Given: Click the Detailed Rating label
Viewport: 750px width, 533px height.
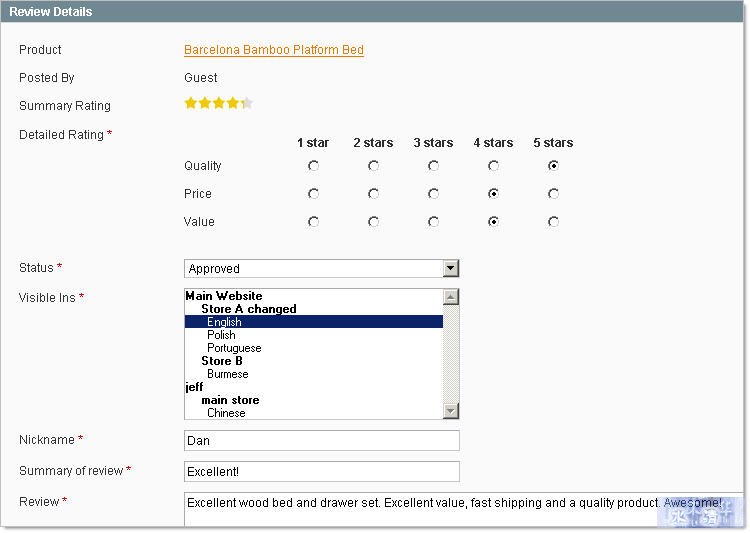Looking at the screenshot, I should click(x=61, y=135).
